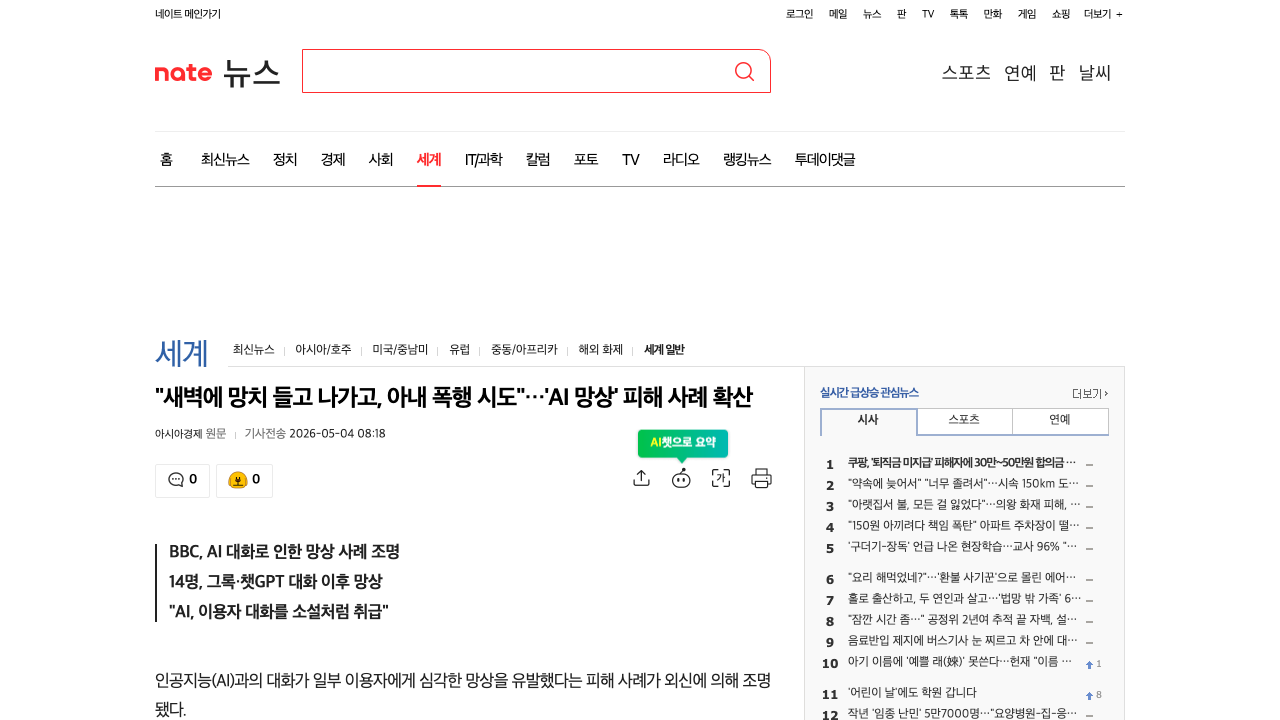Select 해외 화제 submenu
Image resolution: width=1280 pixels, height=720 pixels.
[x=600, y=350]
